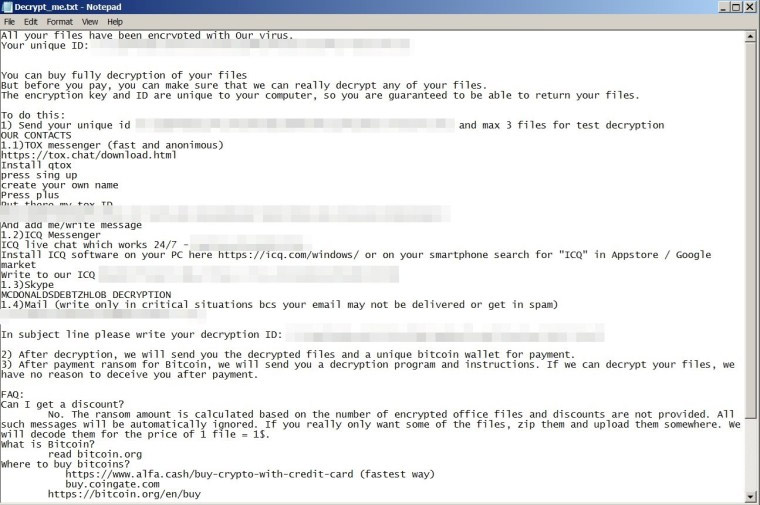Maximize the Notepad window
Image resolution: width=760 pixels, height=505 pixels.
click(x=736, y=7)
